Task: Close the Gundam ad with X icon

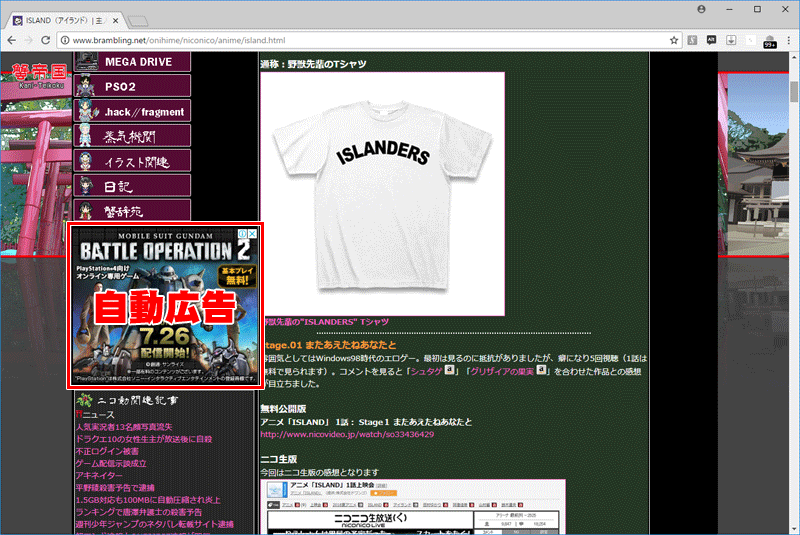Action: 252,234
